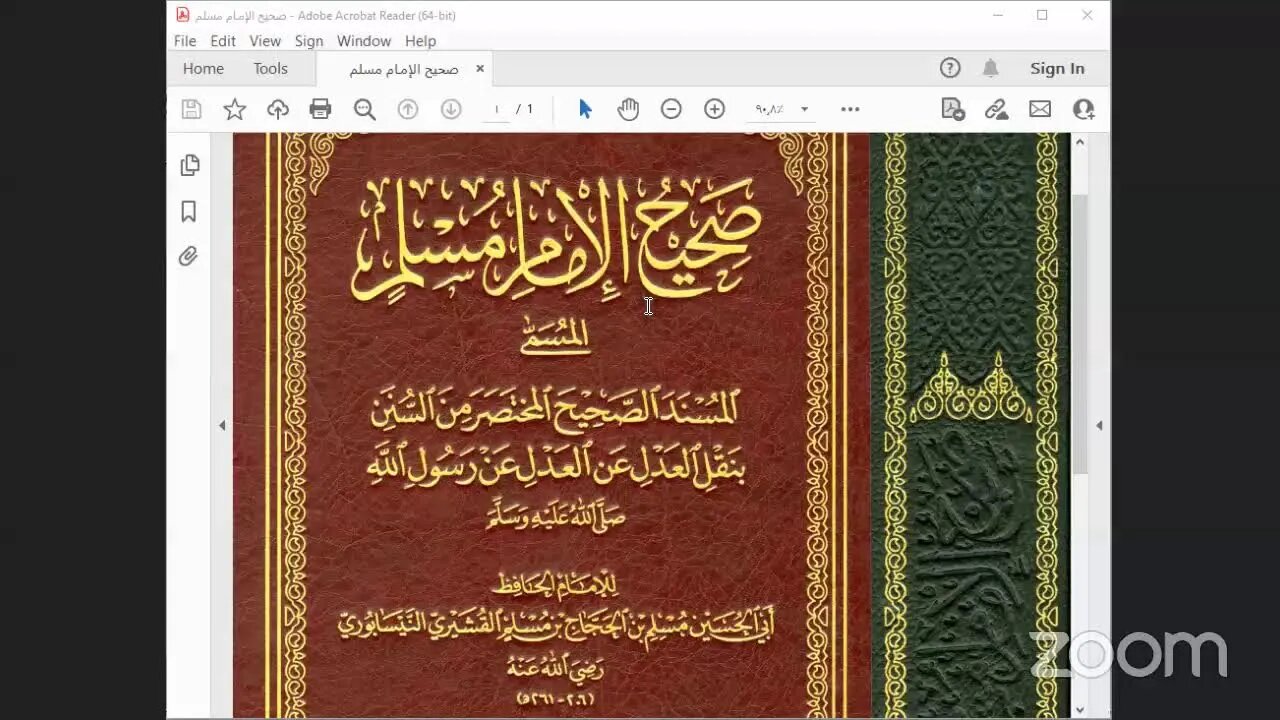Screen dimensions: 1280x720
Task: Open help question mark icon
Action: pyautogui.click(x=950, y=68)
